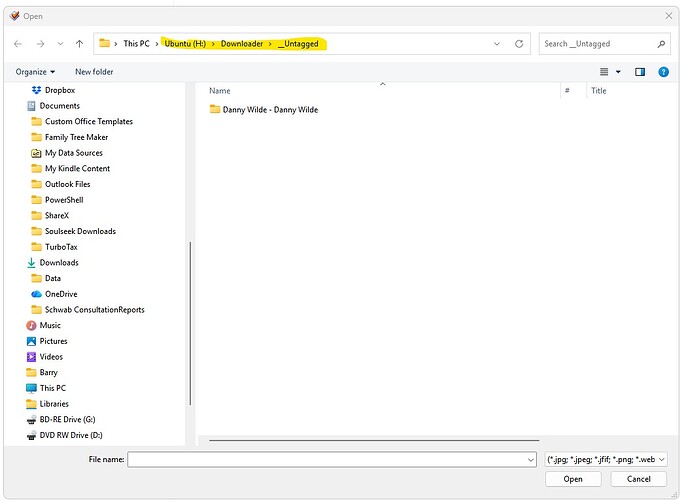
Task: Click the Videos icon in sidebar
Action: (31, 357)
